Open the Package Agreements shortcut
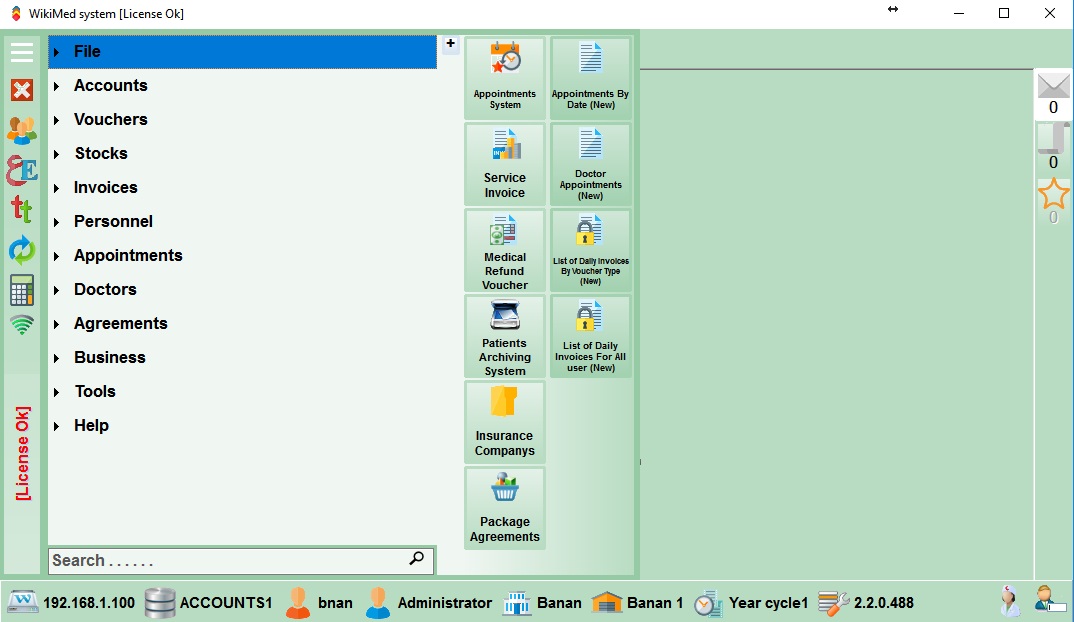 point(505,508)
